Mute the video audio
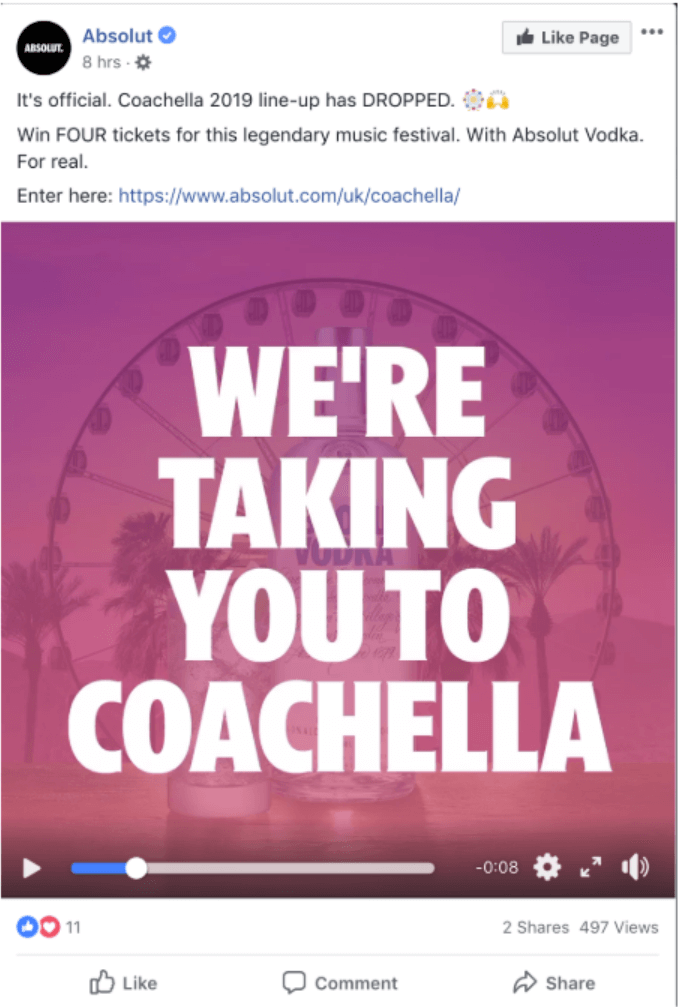679x1007 pixels. pos(636,868)
